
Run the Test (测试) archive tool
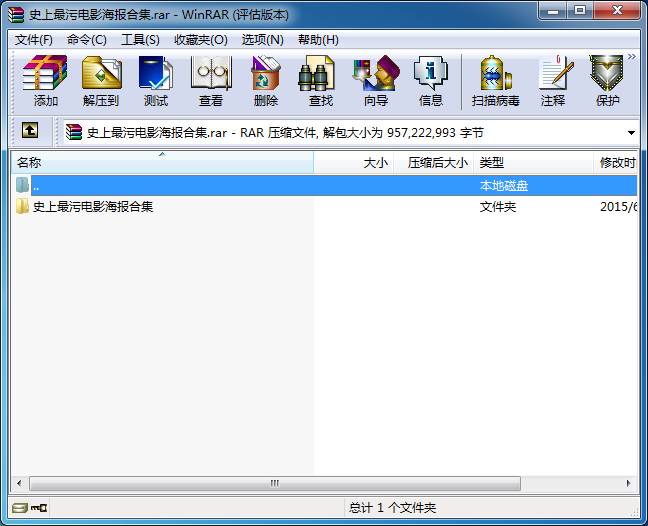156,81
